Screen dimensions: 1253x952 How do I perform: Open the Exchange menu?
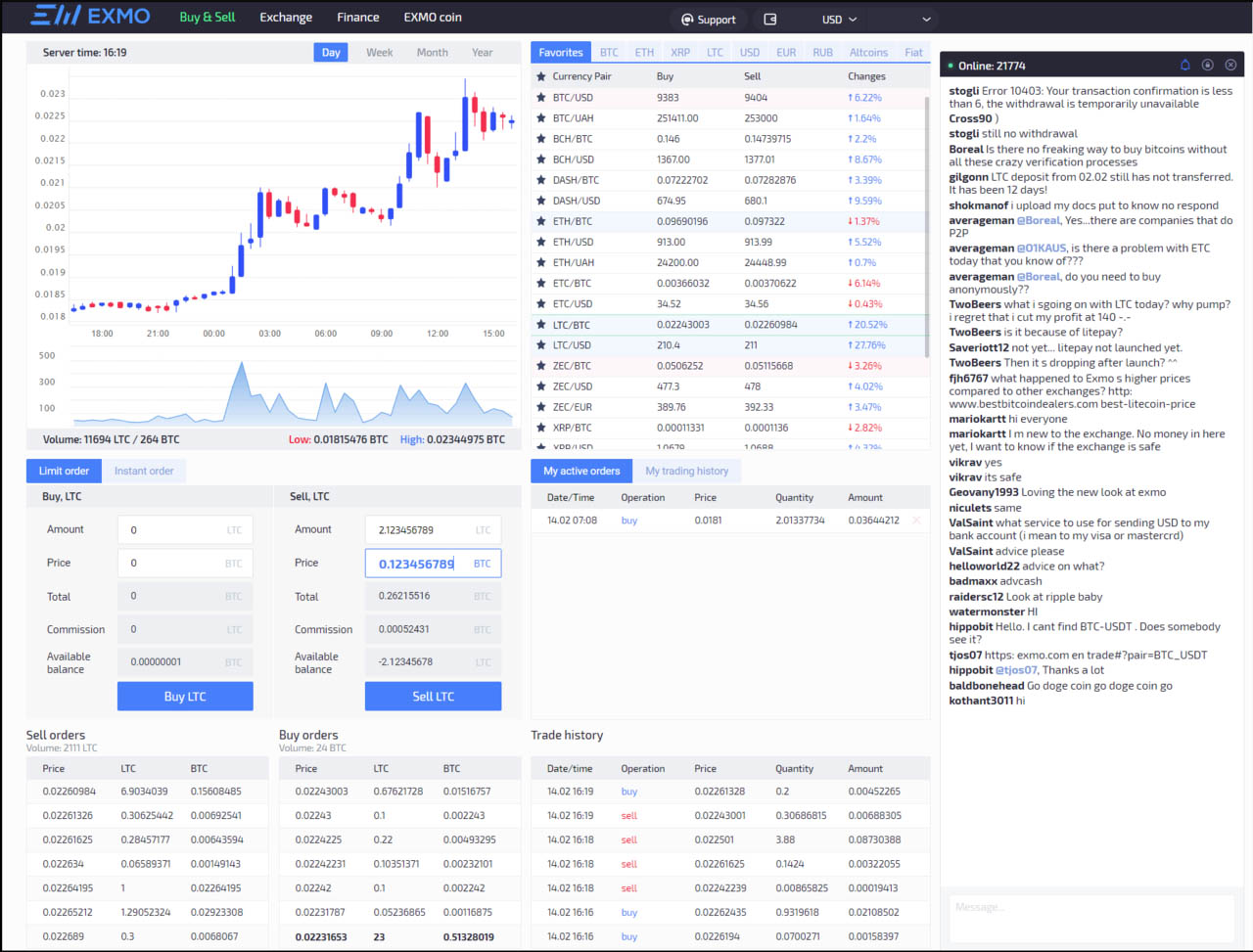coord(286,17)
